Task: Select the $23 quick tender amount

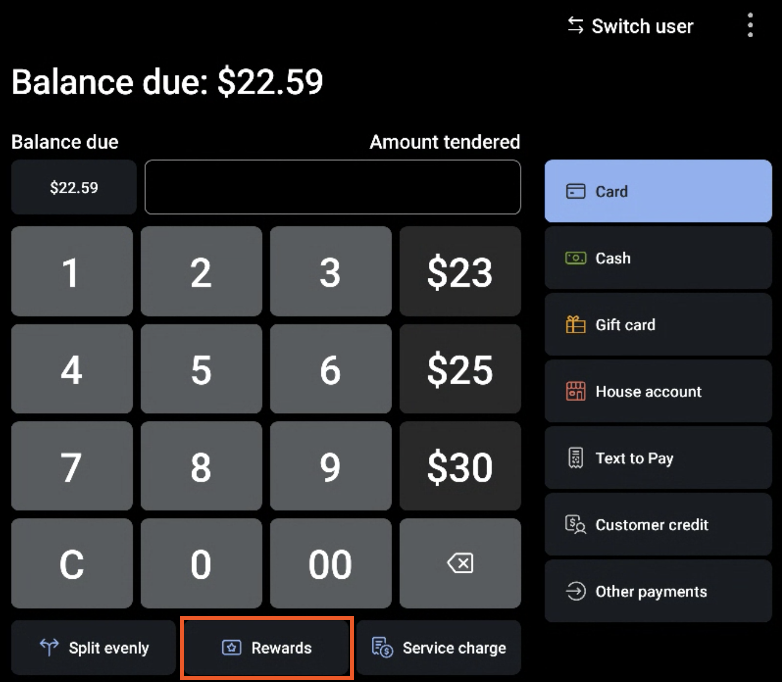Action: click(460, 273)
